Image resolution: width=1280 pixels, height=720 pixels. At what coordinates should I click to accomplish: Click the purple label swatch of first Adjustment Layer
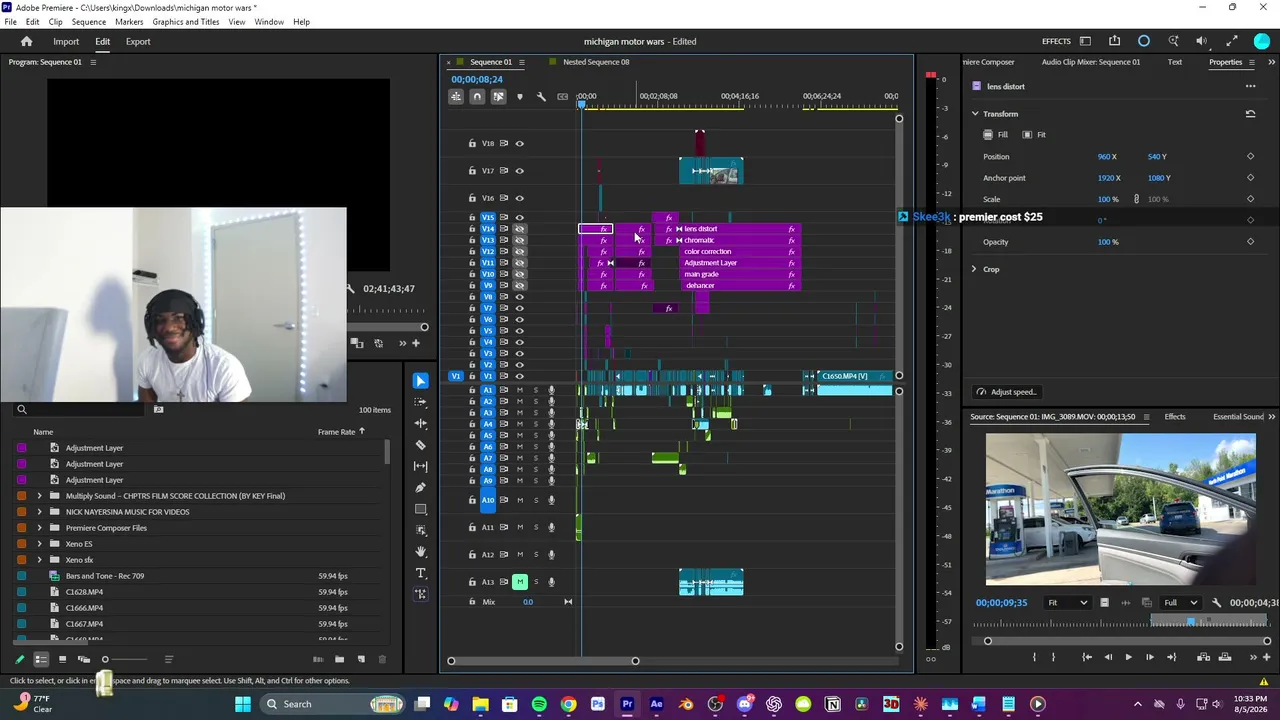22,448
